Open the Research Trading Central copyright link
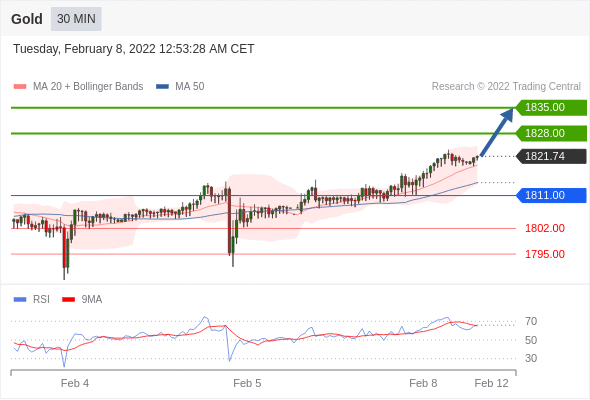 pos(506,87)
